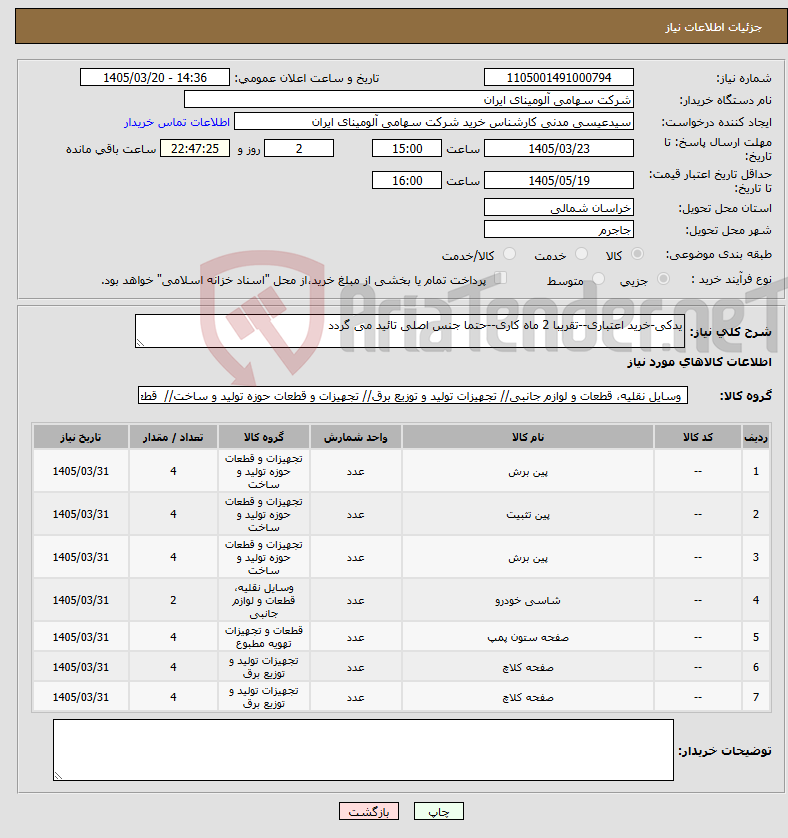Click the ایجاد کننده درخواست field
This screenshot has width=788, height=838.
coord(434,122)
